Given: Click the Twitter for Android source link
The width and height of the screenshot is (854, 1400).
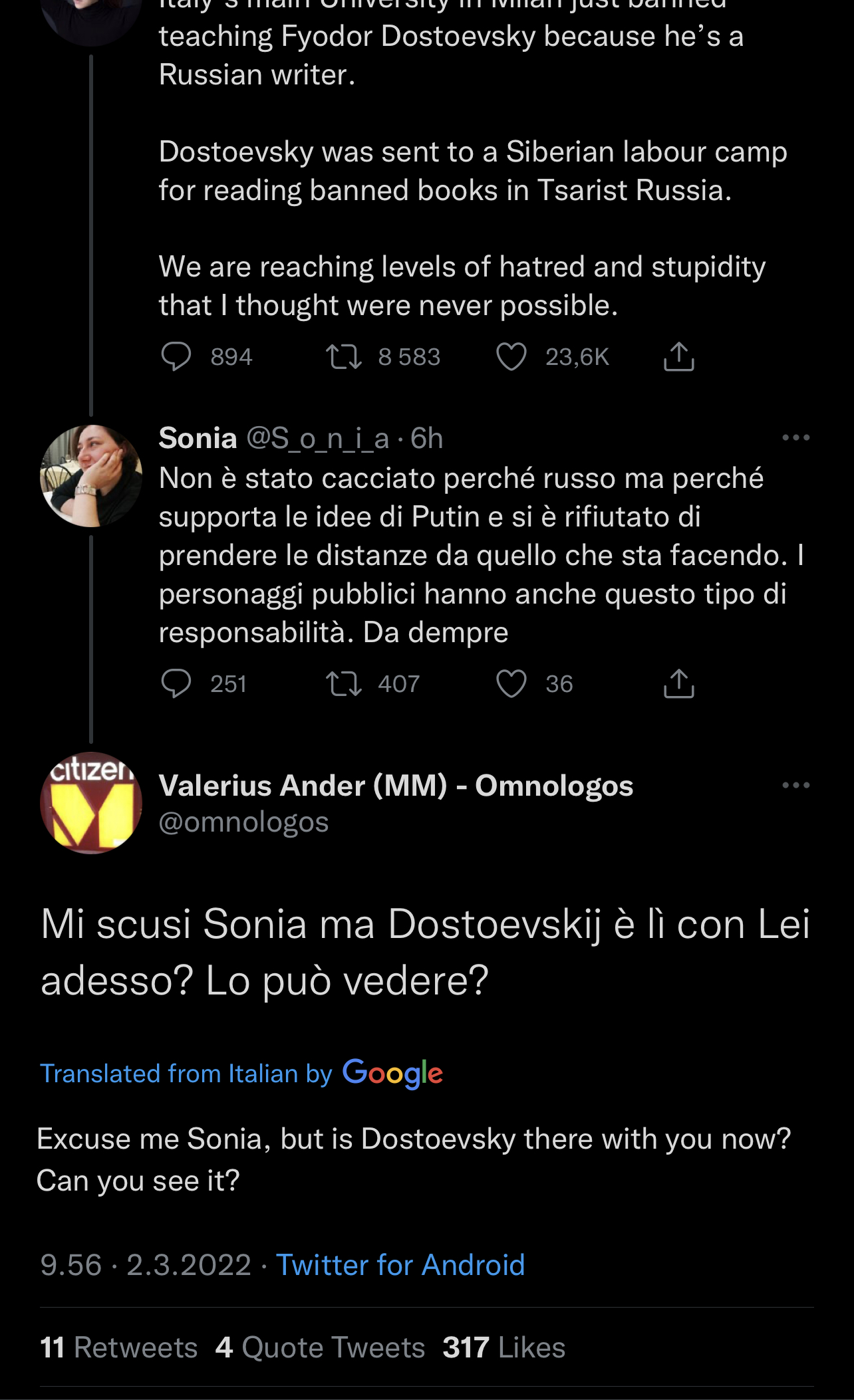Looking at the screenshot, I should tap(400, 1265).
